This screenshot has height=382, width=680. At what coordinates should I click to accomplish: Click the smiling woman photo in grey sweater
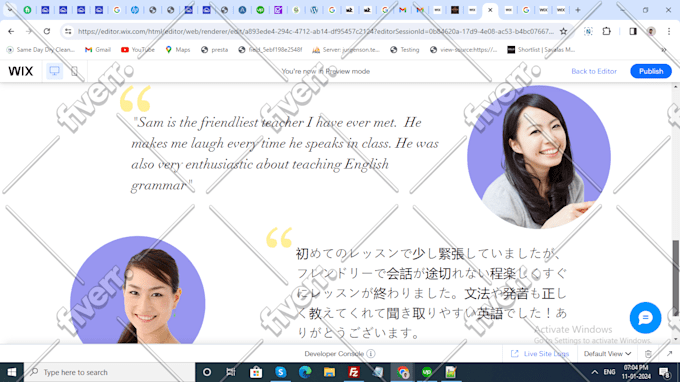click(x=539, y=157)
